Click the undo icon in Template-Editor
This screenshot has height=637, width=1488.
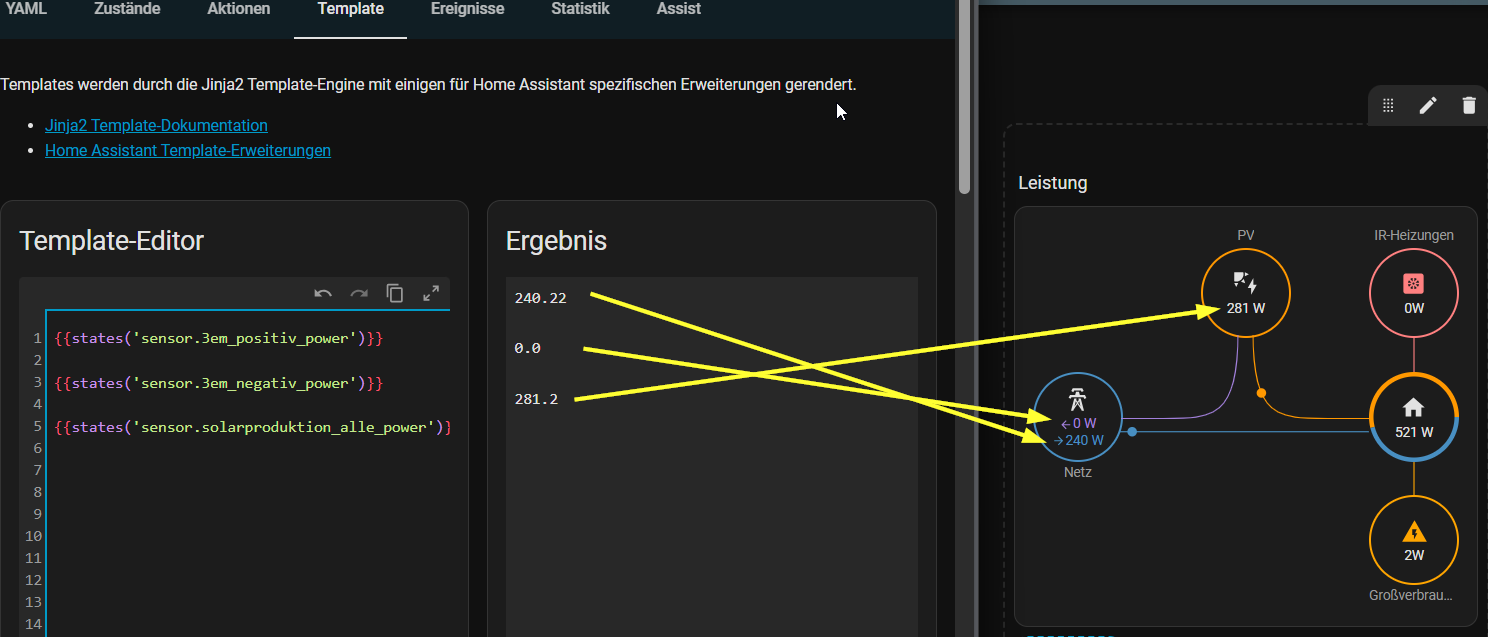point(323,293)
